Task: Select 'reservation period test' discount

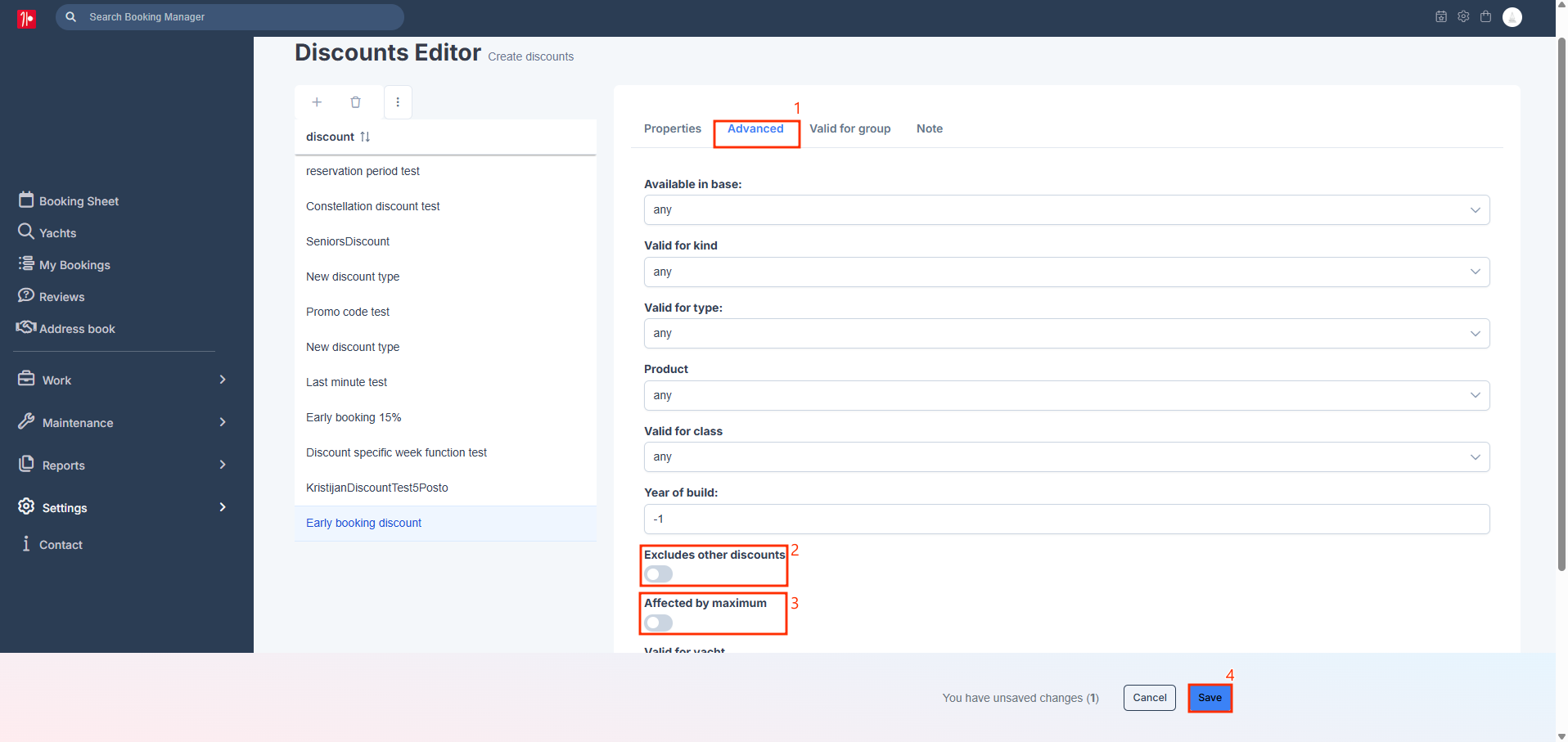Action: coord(445,171)
